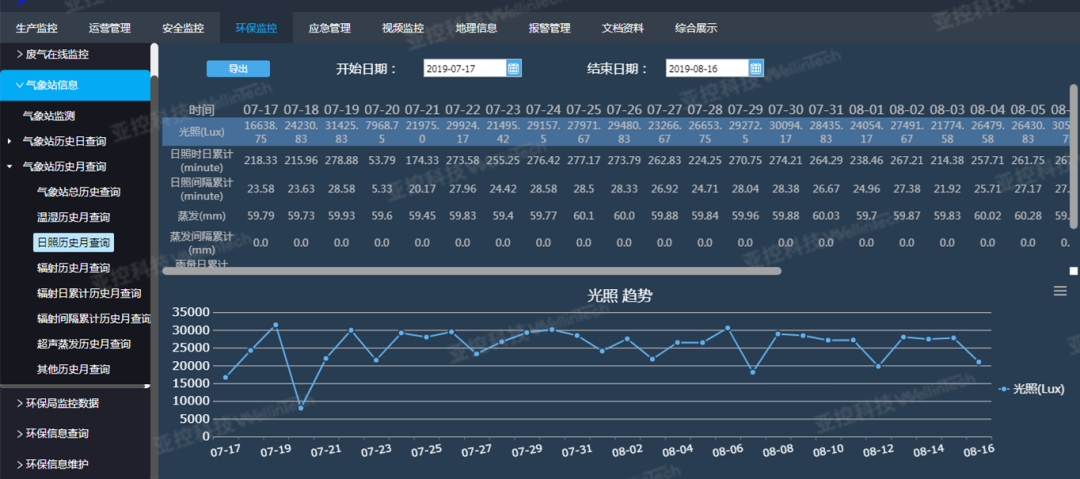Click the small white square below the table scrollbar
Image resolution: width=1080 pixels, height=479 pixels.
[x=1073, y=271]
